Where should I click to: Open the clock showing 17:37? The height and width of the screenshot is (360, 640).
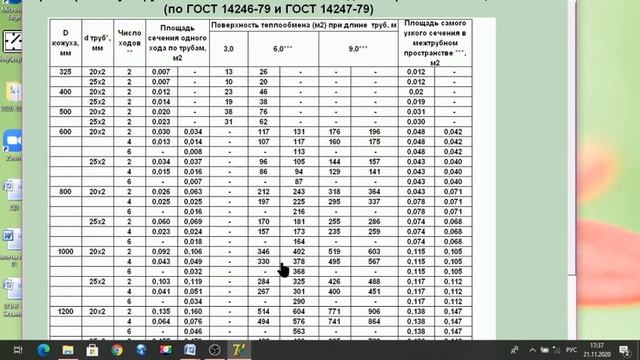[597, 350]
